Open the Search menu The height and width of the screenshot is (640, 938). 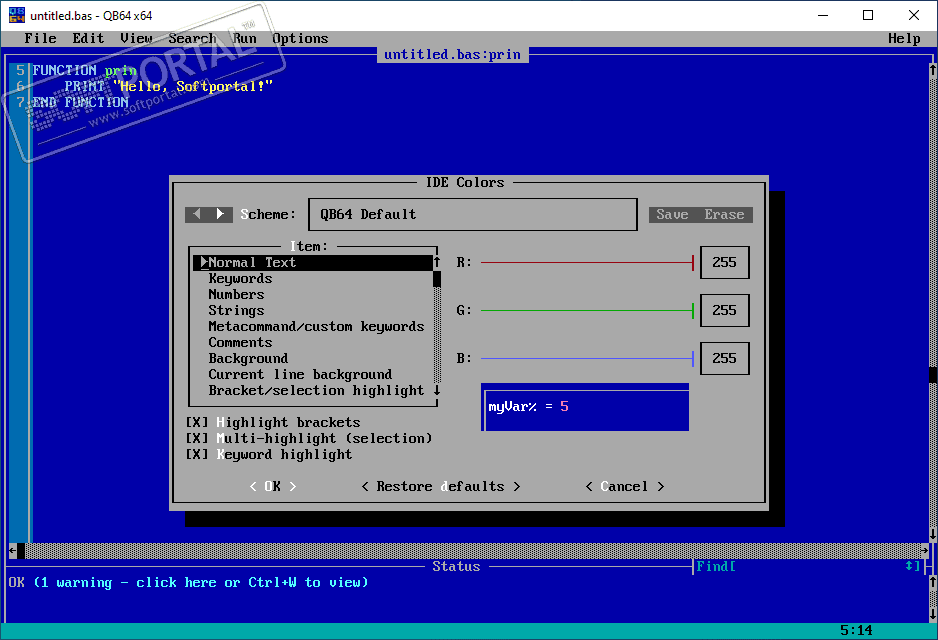pyautogui.click(x=192, y=38)
